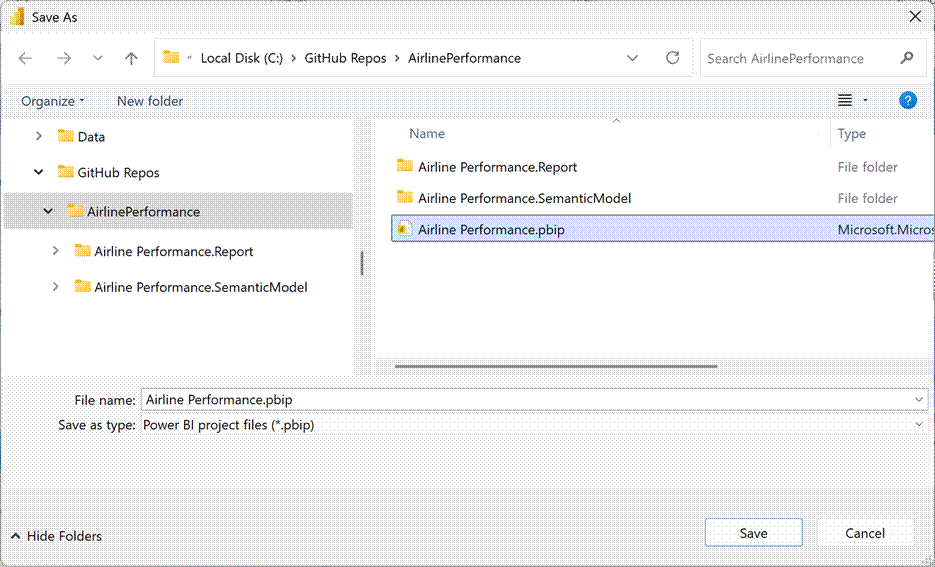This screenshot has width=935, height=567.
Task: Click the Back navigation arrow
Action: pos(26,58)
